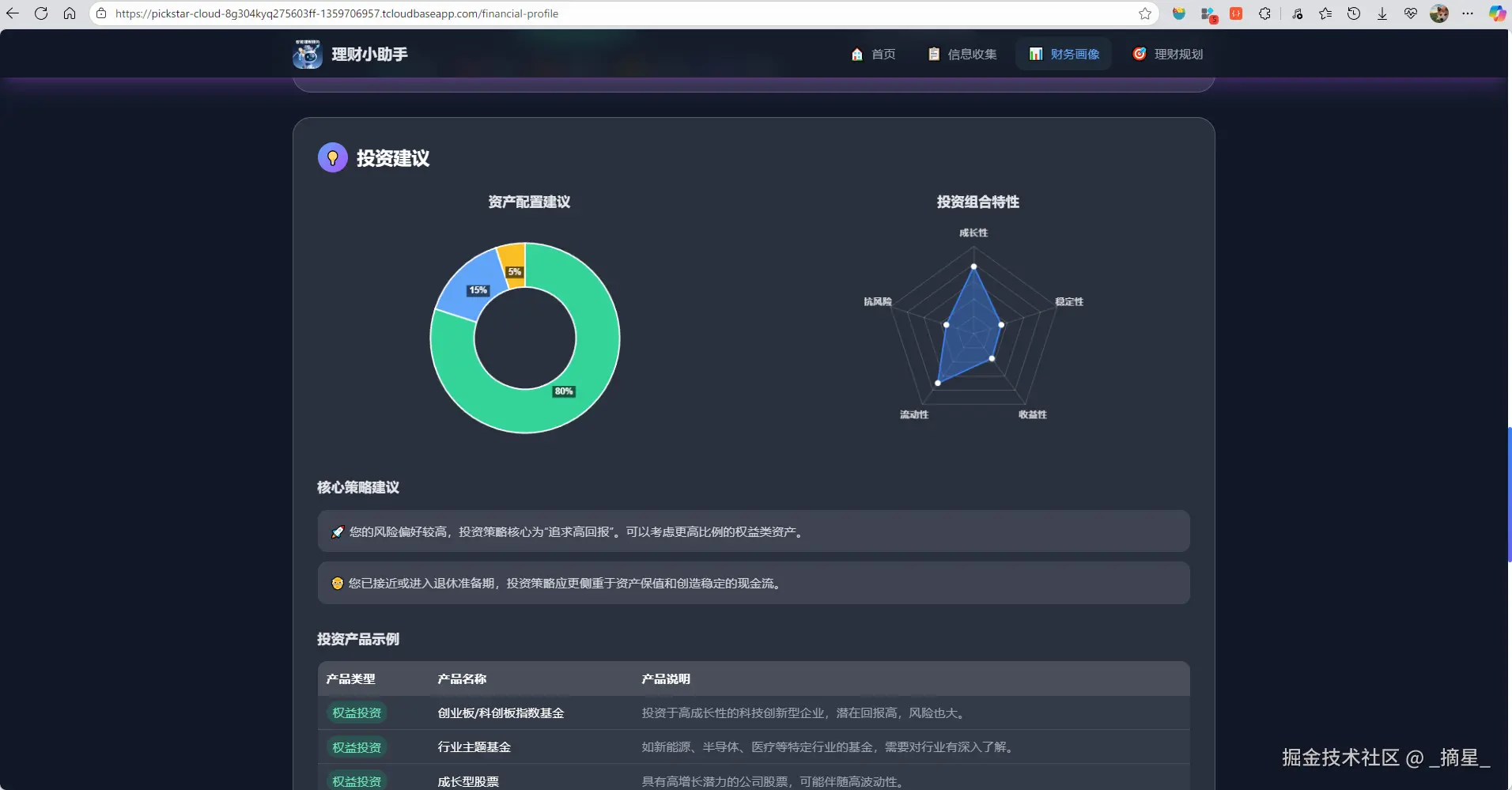
Task: Open browser history clock icon
Action: (x=1354, y=13)
